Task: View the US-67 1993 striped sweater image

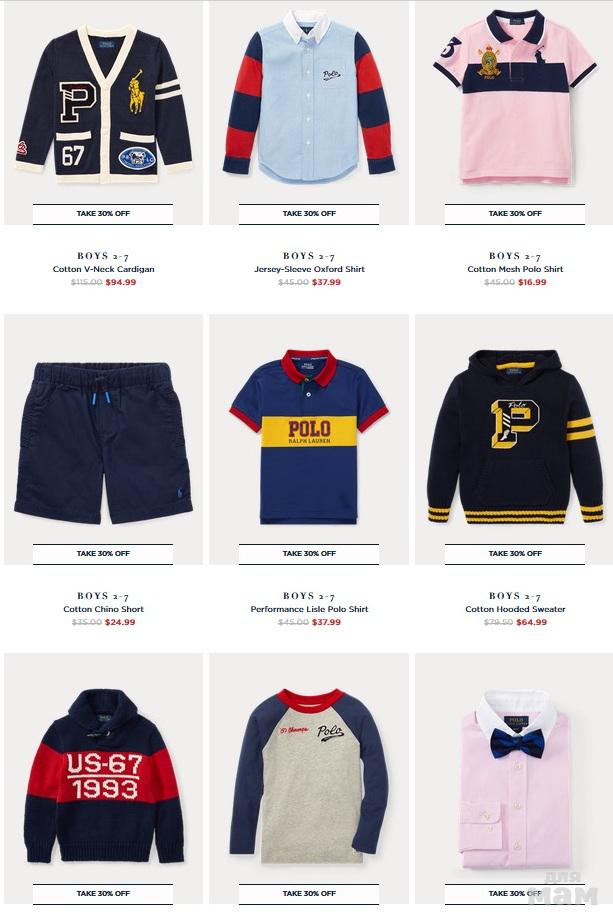Action: [103, 776]
